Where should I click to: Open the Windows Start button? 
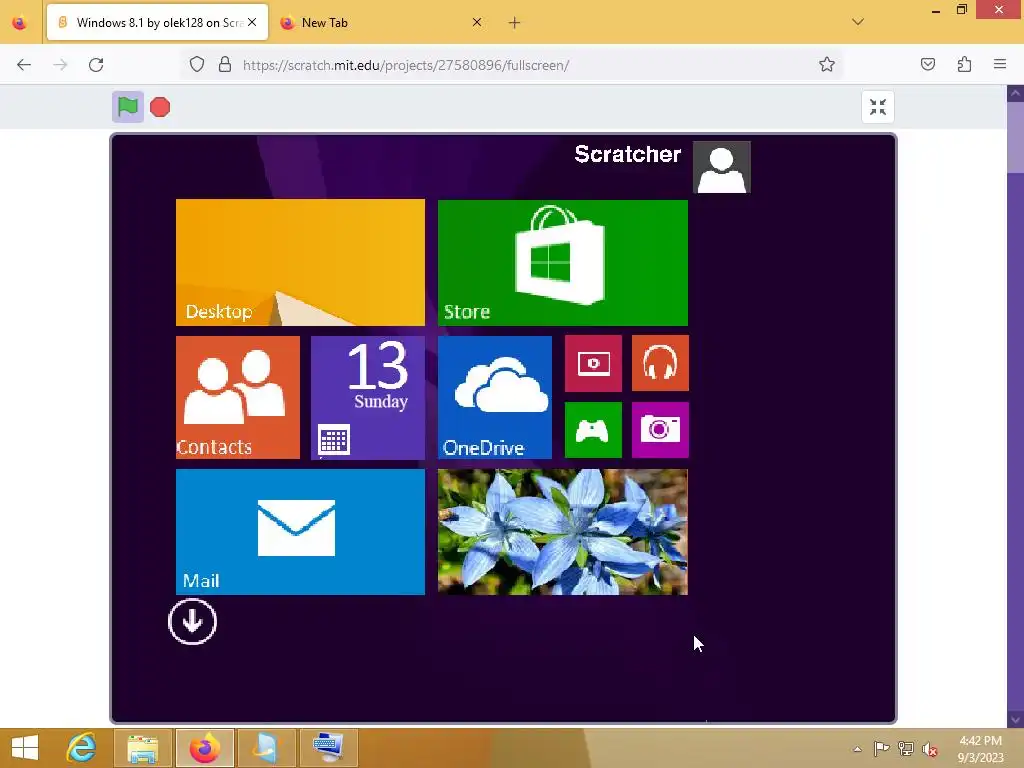point(25,748)
